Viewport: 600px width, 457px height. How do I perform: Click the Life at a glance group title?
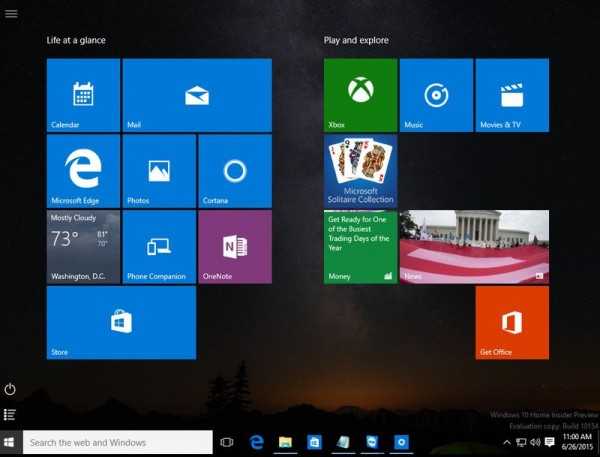[76, 40]
